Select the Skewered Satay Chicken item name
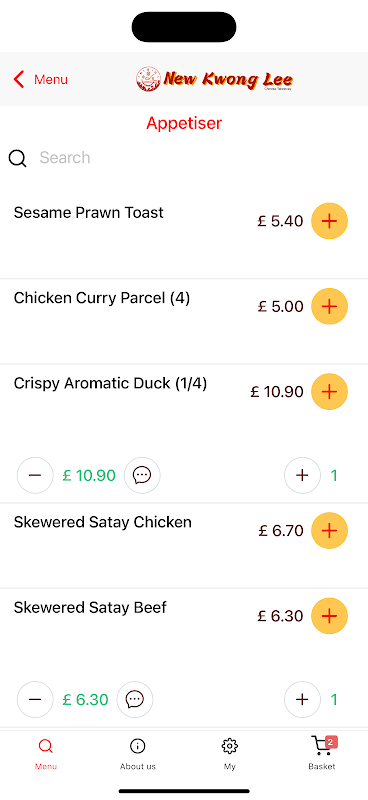 tap(103, 522)
